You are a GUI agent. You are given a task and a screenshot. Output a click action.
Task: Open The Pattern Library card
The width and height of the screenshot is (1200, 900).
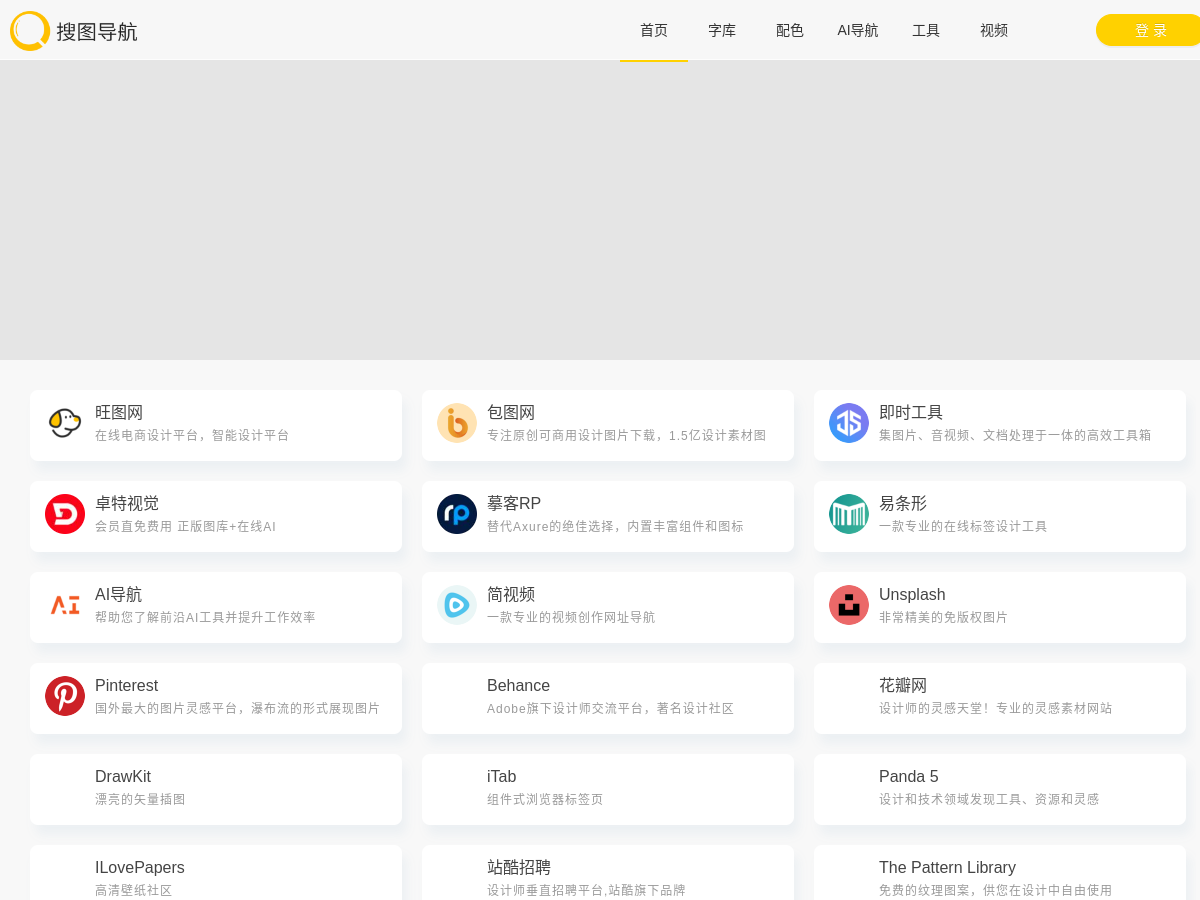click(1000, 873)
